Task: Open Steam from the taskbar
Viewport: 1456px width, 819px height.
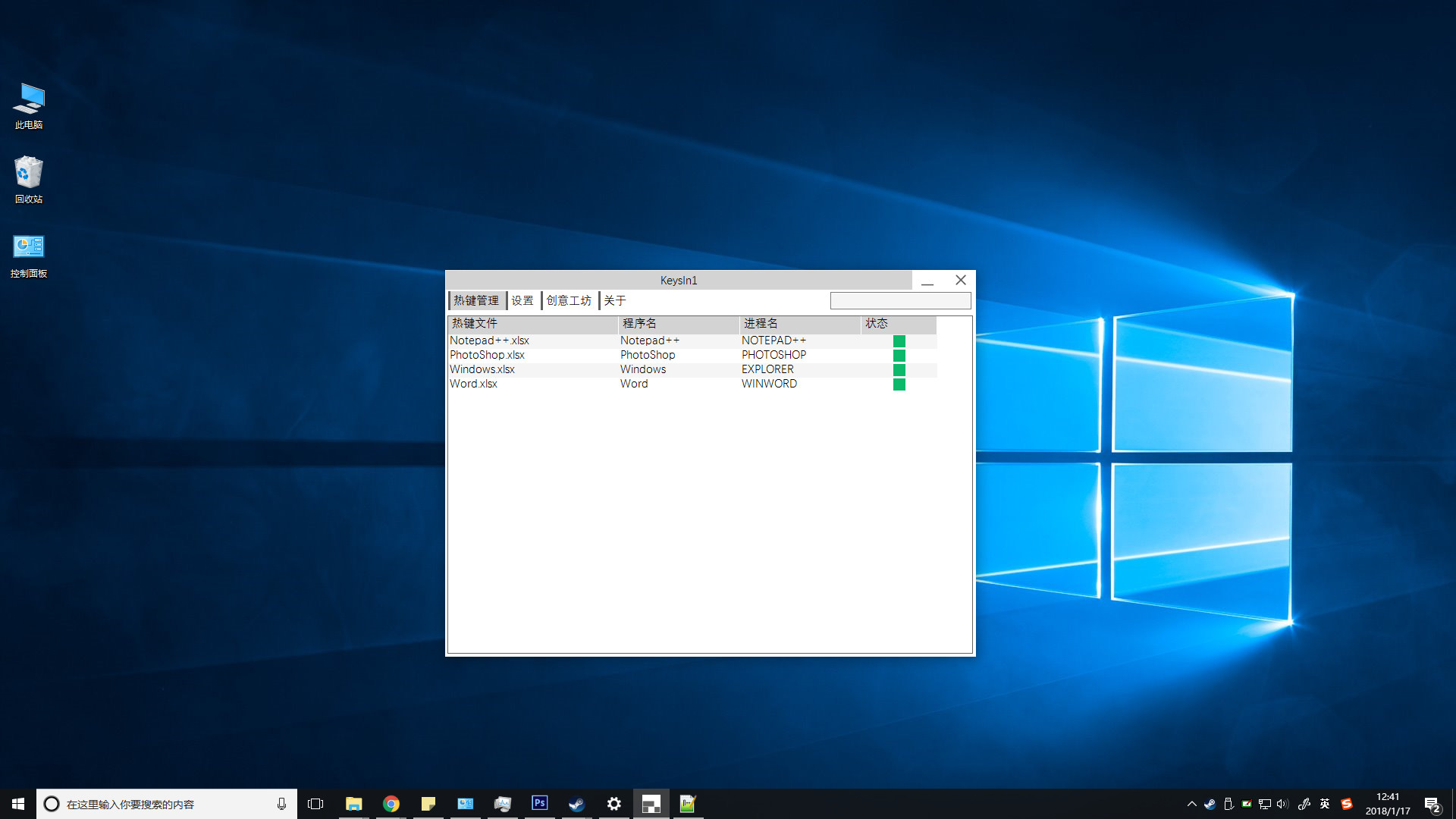Action: 576,803
